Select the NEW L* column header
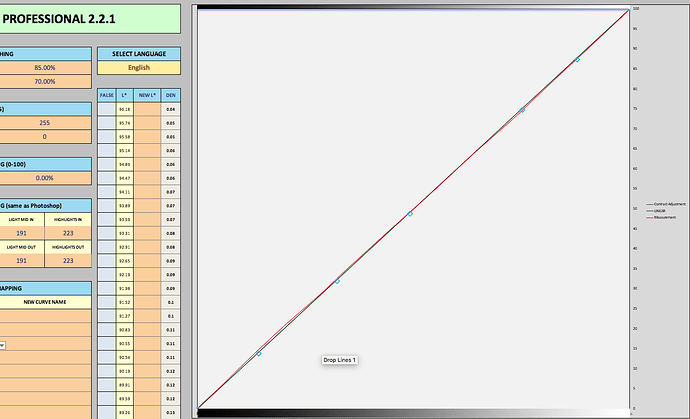This screenshot has width=690, height=419. (x=147, y=94)
